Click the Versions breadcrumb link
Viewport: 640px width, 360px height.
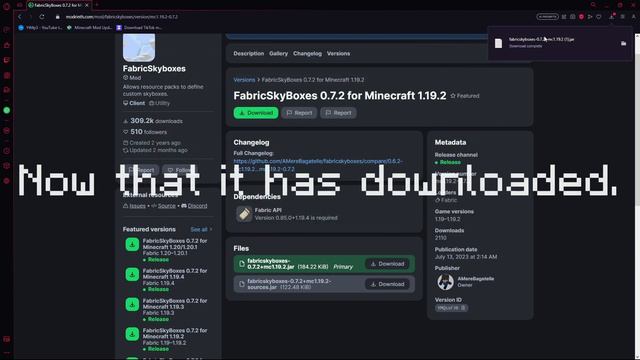coord(244,80)
